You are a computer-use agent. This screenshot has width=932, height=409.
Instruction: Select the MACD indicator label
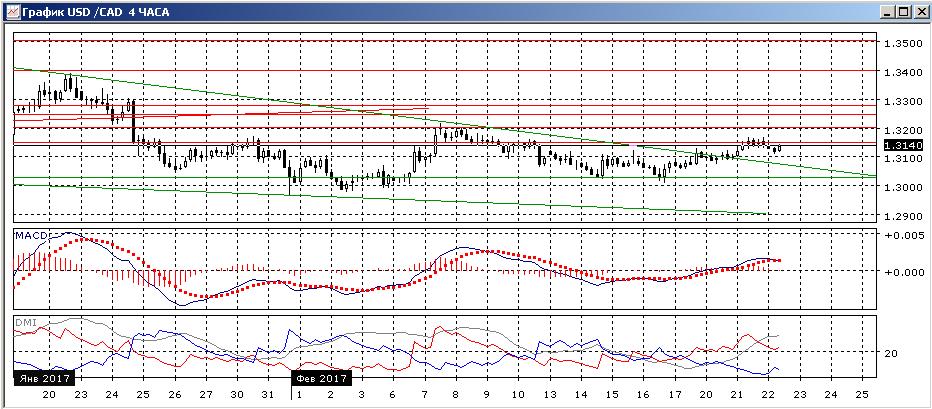26,237
